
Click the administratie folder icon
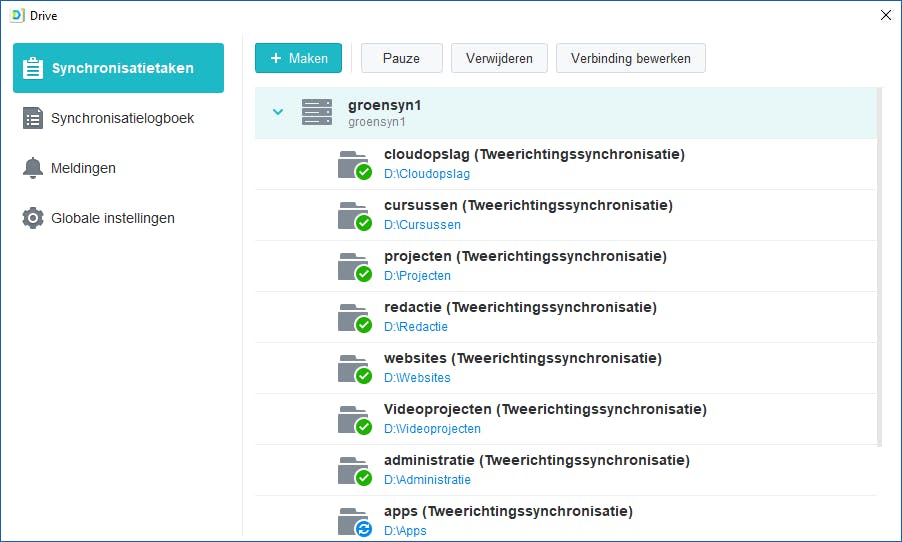[x=354, y=471]
